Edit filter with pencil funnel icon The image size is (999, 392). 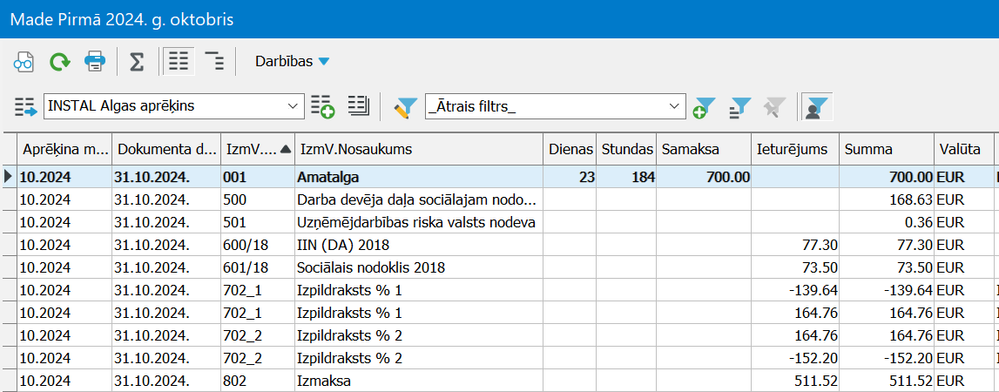click(405, 107)
